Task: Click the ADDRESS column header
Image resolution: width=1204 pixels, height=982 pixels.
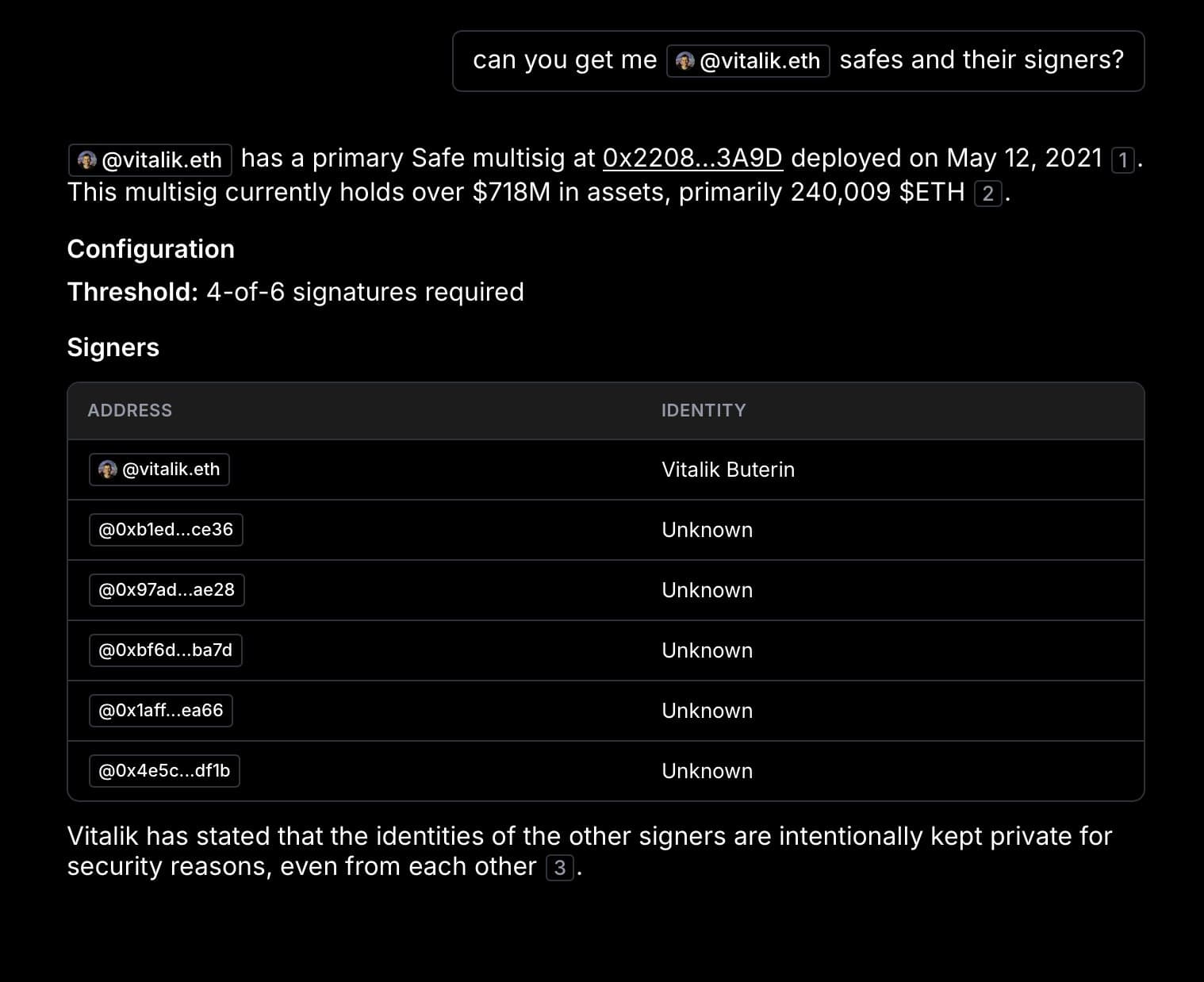Action: click(129, 410)
